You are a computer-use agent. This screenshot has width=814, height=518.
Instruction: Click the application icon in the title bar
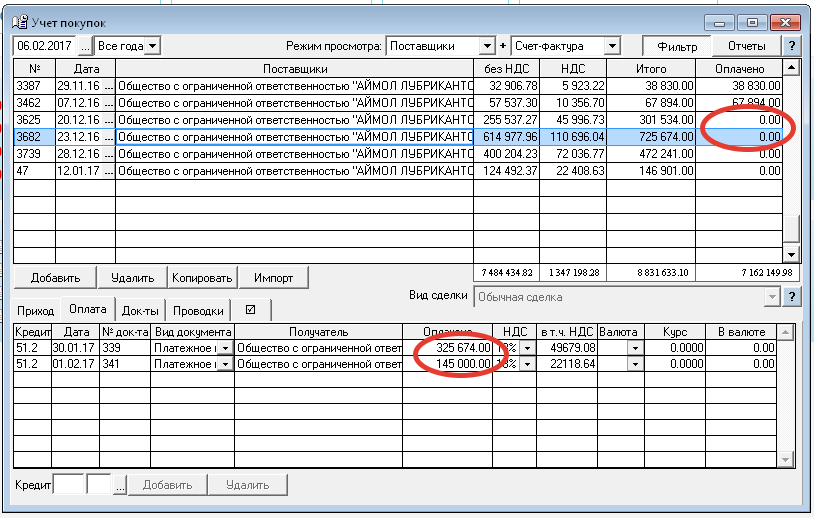pos(19,22)
